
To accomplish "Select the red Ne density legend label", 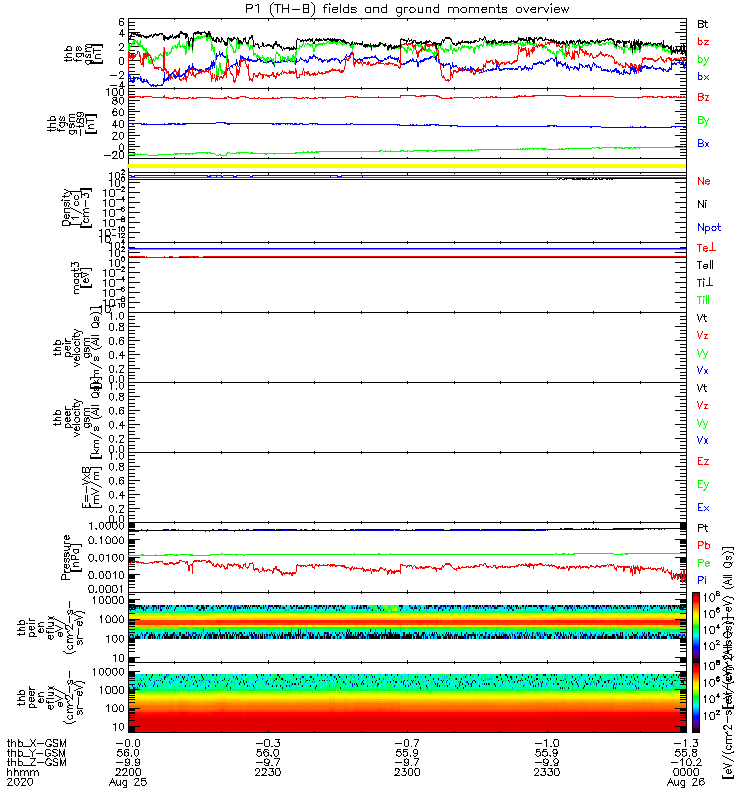I will click(704, 181).
